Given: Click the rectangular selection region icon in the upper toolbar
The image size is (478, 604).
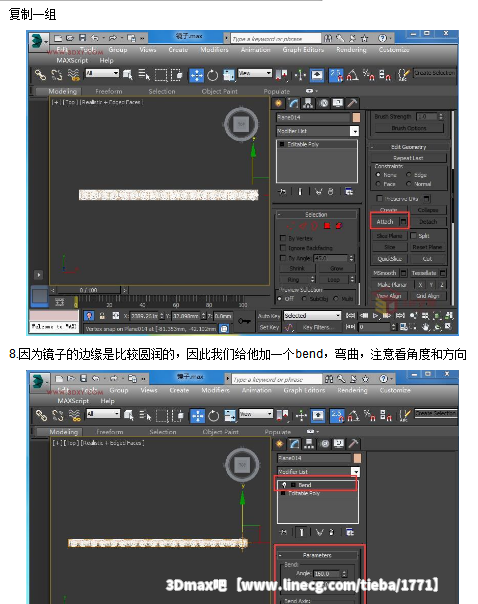Looking at the screenshot, I should (161, 75).
